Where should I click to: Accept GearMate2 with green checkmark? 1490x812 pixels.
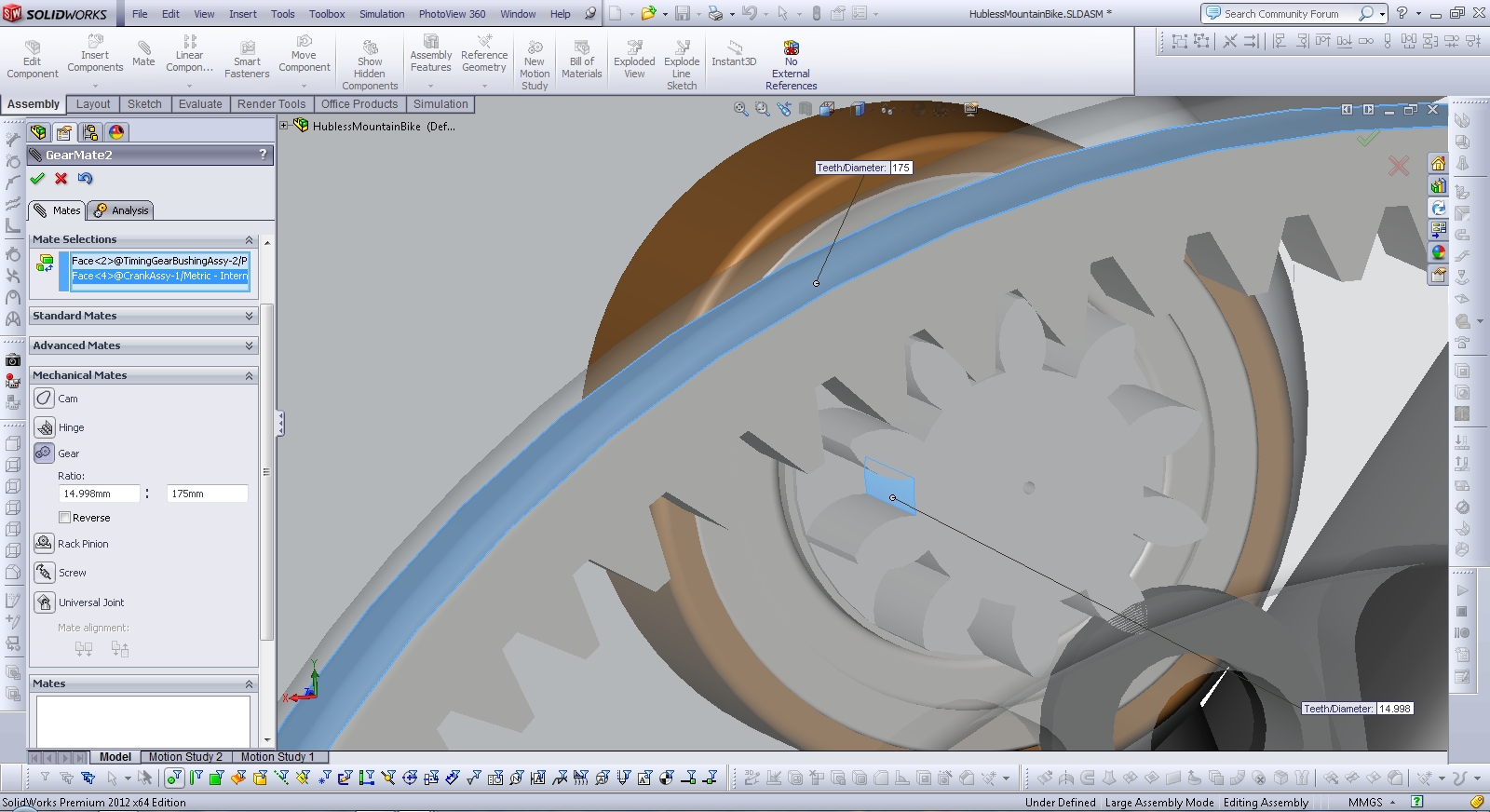click(x=37, y=179)
